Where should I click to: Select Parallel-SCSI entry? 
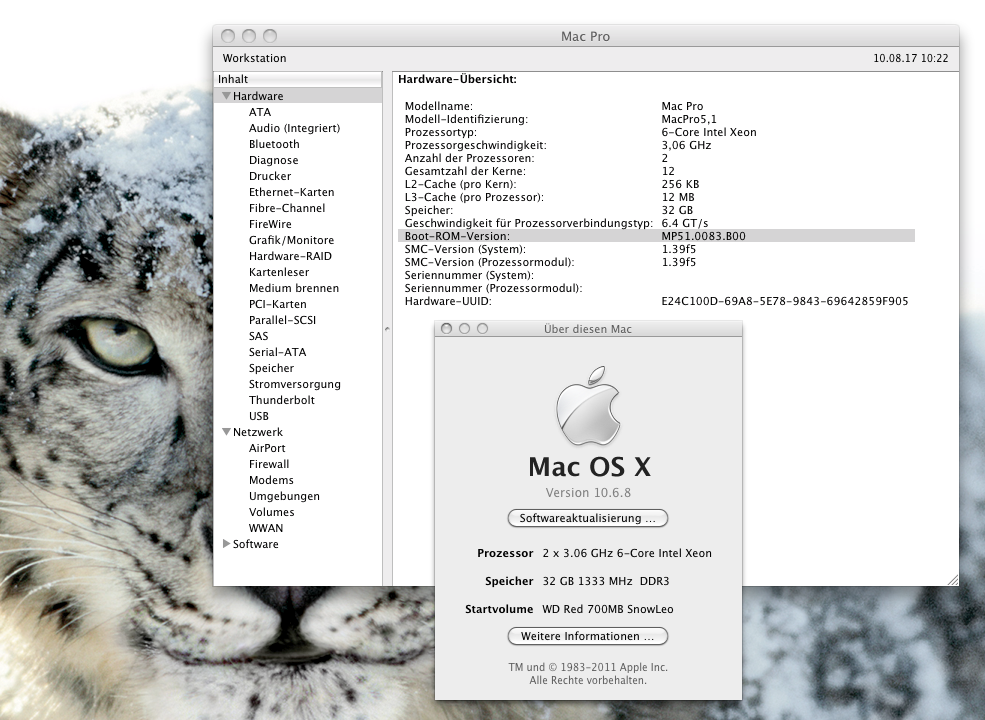point(282,320)
